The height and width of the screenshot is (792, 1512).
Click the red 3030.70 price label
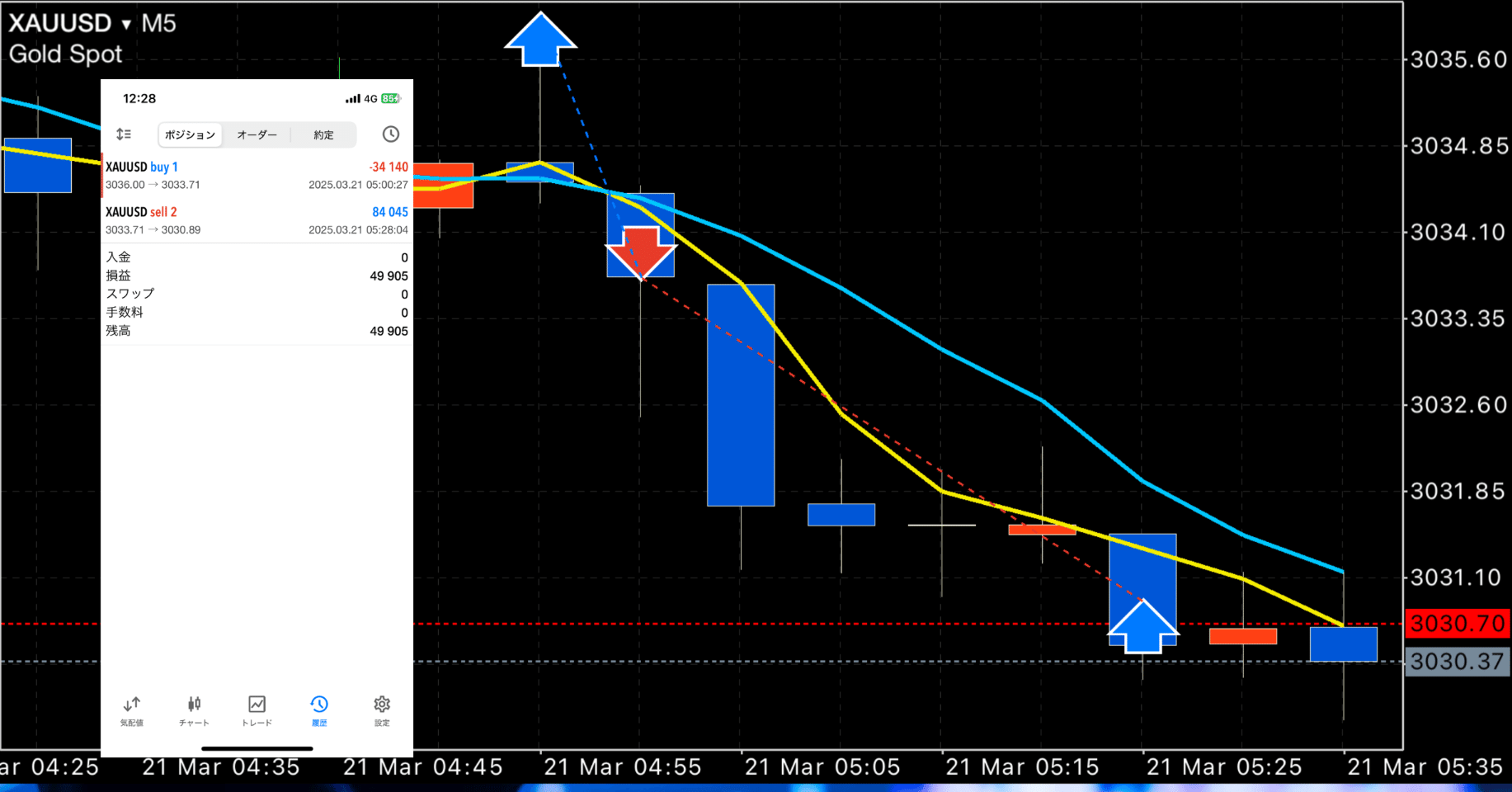pyautogui.click(x=1458, y=624)
